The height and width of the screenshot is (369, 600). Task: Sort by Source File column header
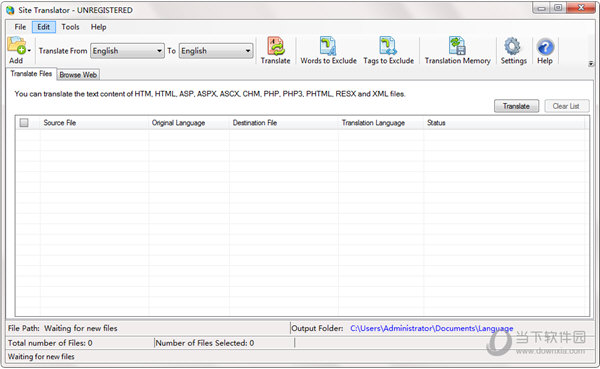click(x=94, y=123)
